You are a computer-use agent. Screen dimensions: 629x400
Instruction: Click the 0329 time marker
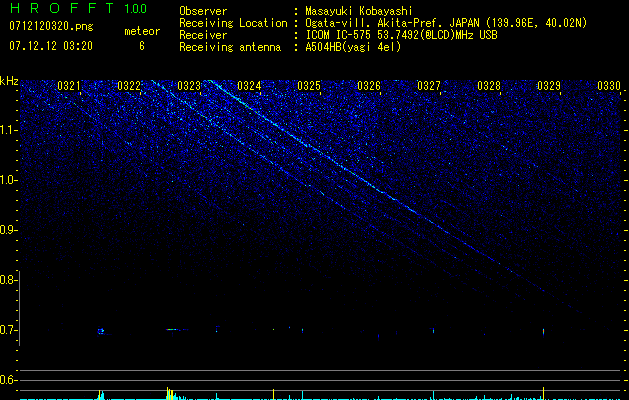pyautogui.click(x=549, y=86)
